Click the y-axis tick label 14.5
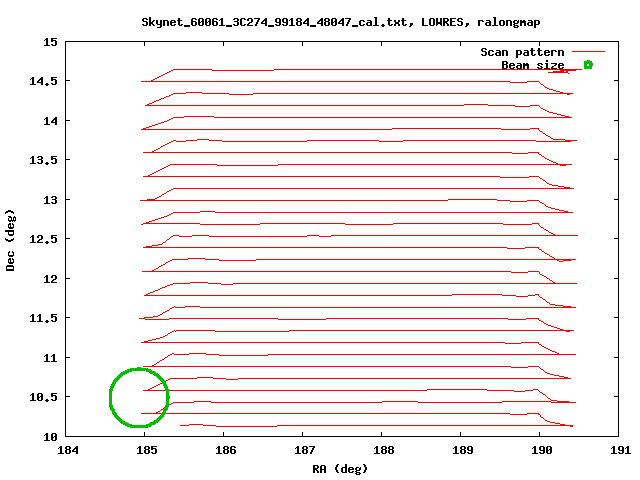This screenshot has width=640, height=480. (x=44, y=81)
